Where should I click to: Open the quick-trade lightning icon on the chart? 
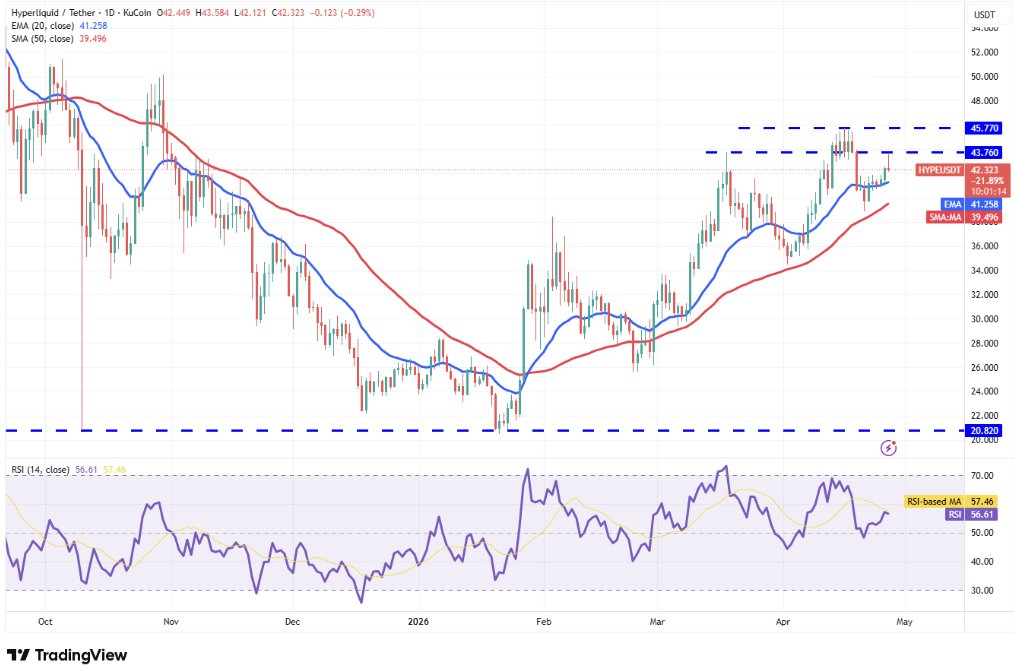tap(888, 448)
